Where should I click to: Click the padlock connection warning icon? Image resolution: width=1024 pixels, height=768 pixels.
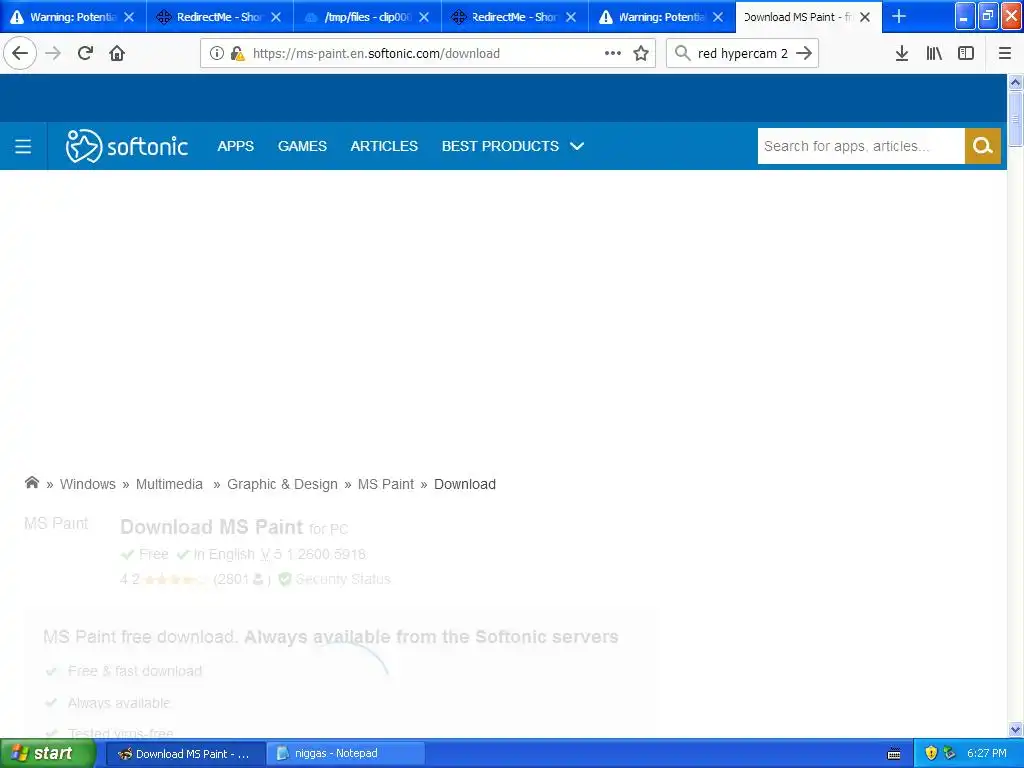237,53
